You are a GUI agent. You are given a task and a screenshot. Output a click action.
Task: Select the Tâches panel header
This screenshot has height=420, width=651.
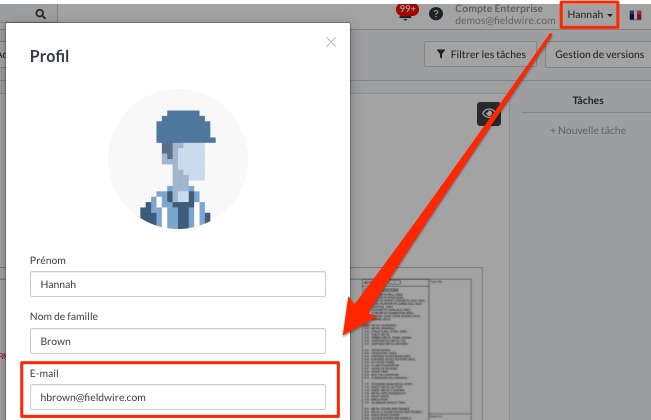[588, 101]
